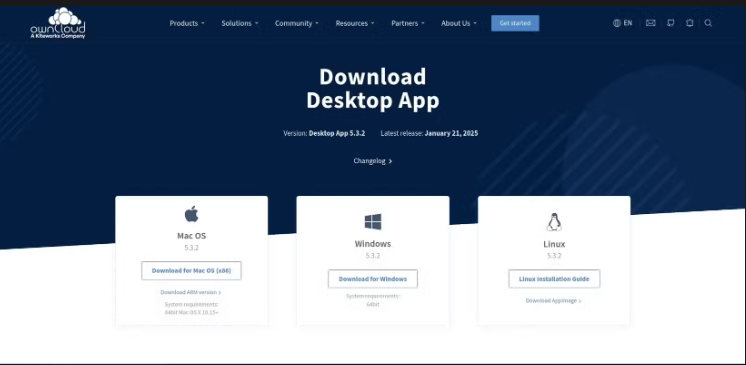Open the Solutions menu
The width and height of the screenshot is (746, 365).
(x=240, y=23)
